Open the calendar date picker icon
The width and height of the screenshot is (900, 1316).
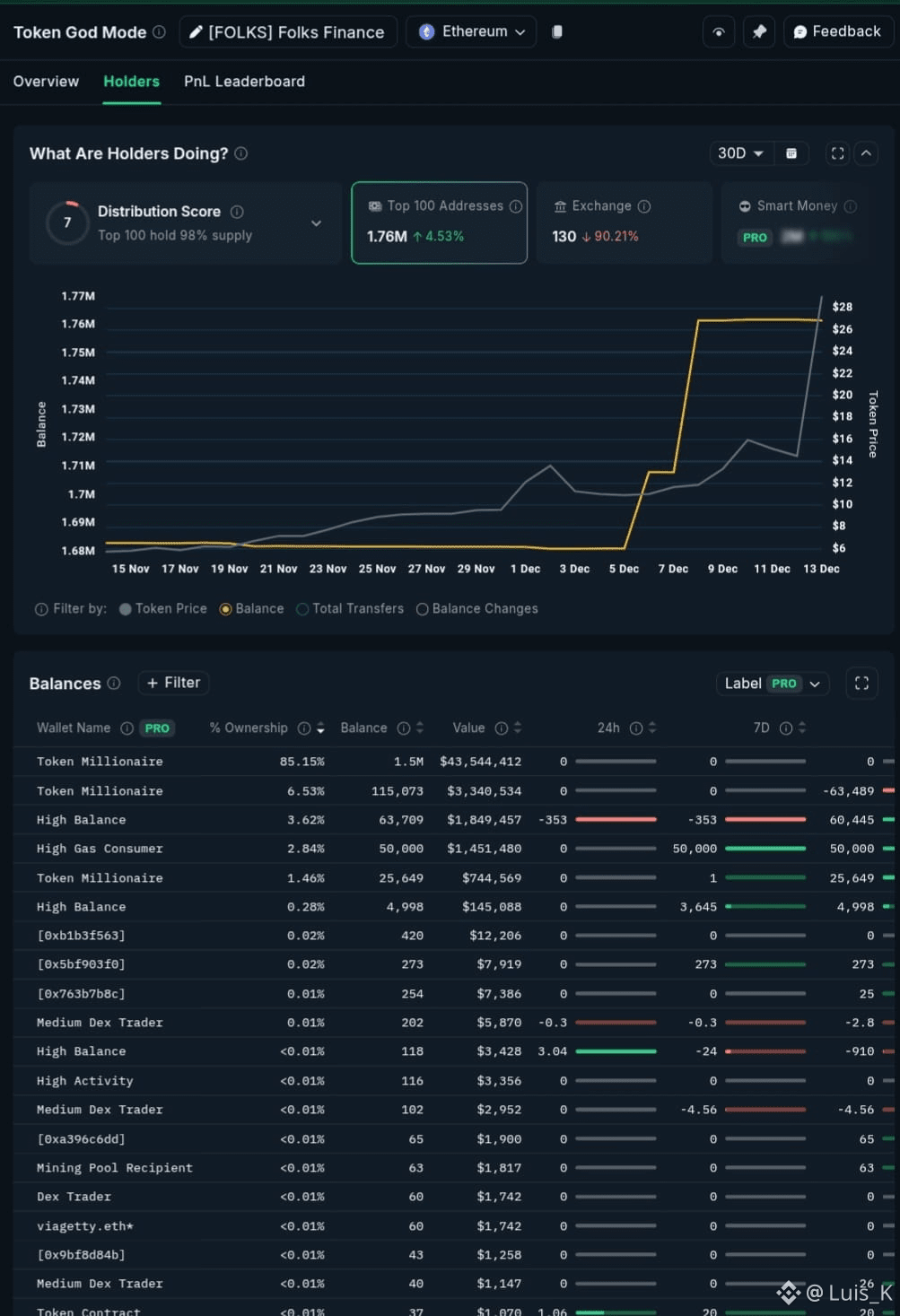click(791, 153)
